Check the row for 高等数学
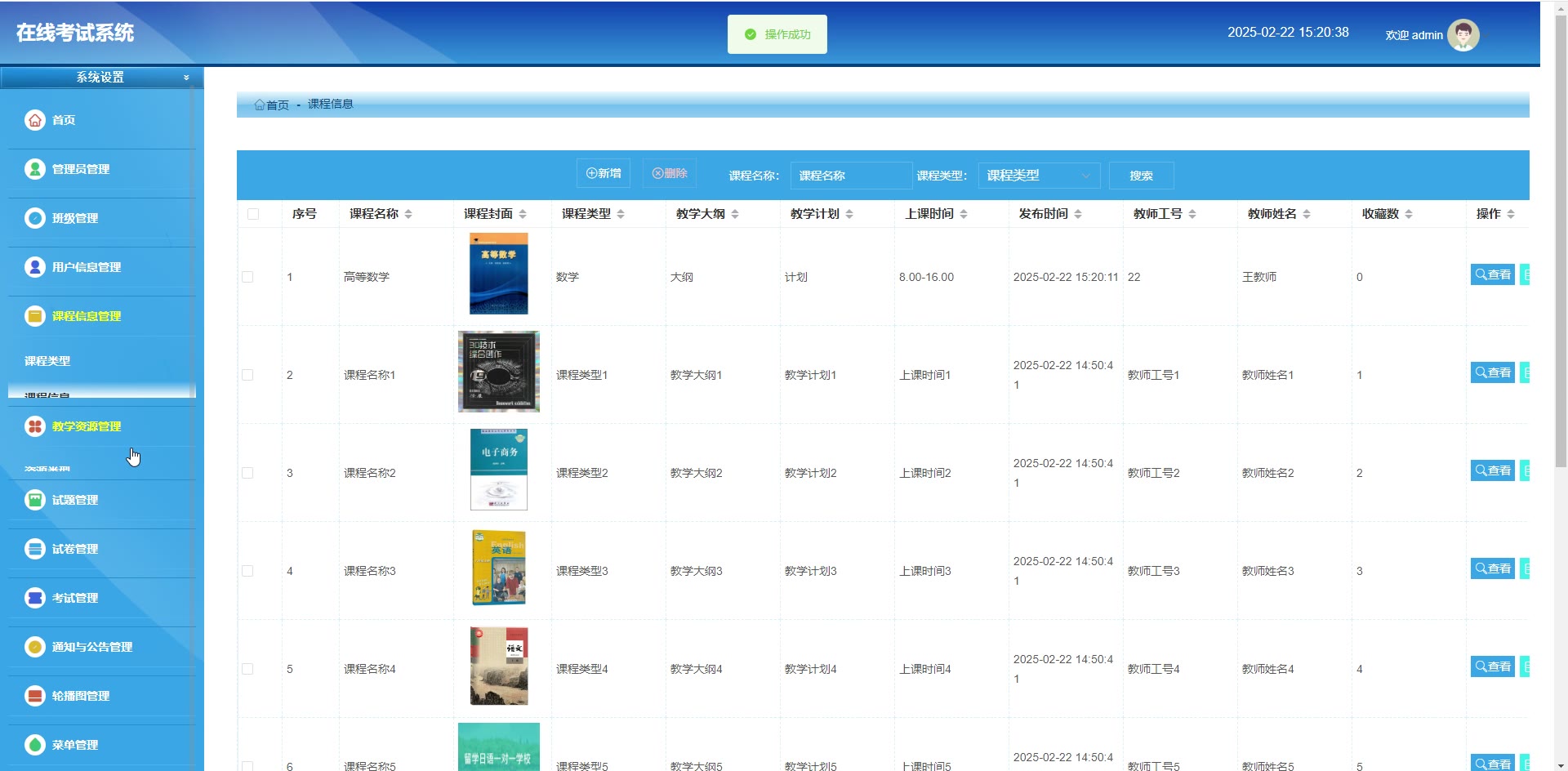1568x771 pixels. (x=247, y=277)
